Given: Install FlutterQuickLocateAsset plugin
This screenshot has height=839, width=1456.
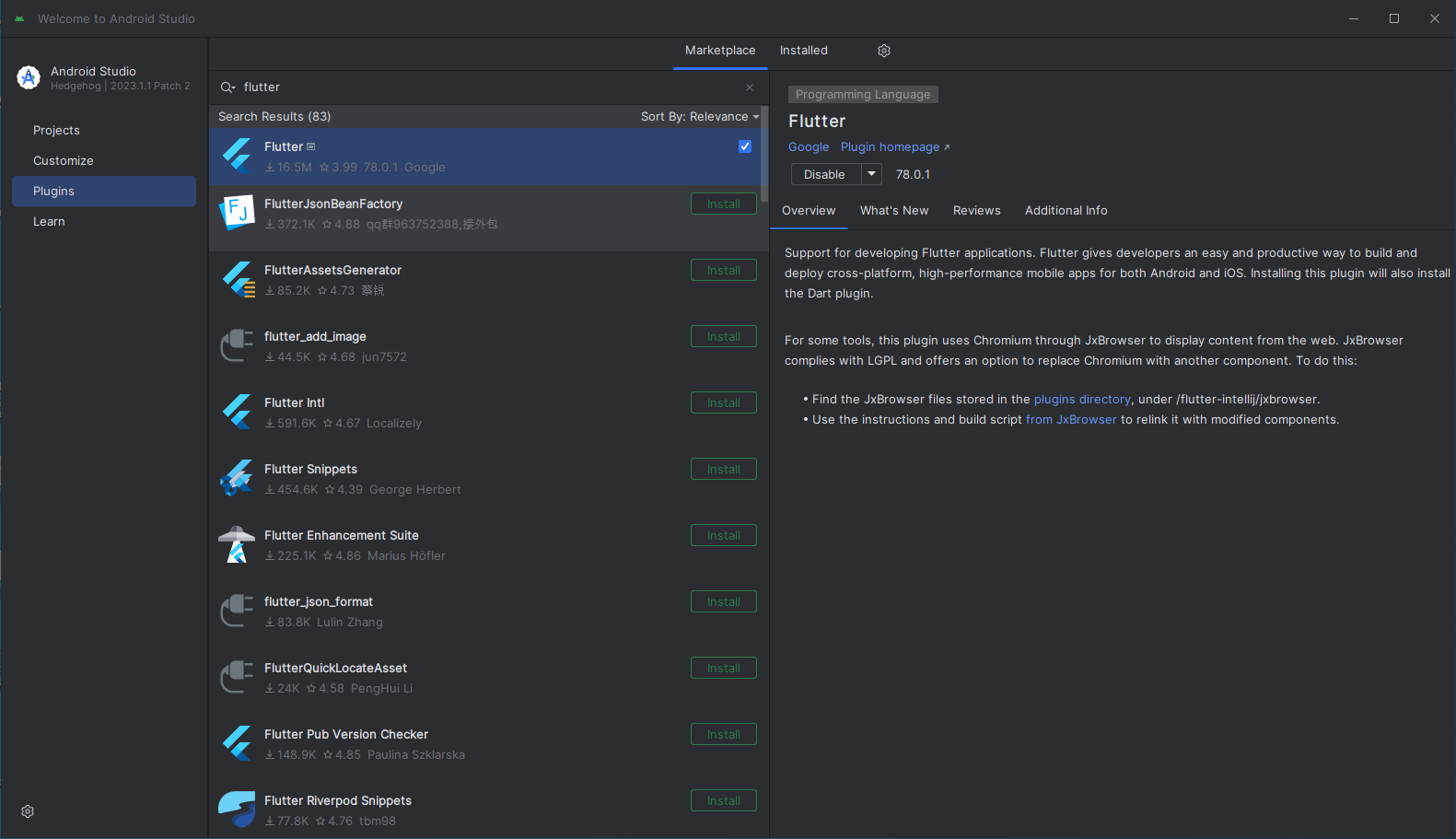Looking at the screenshot, I should [724, 668].
